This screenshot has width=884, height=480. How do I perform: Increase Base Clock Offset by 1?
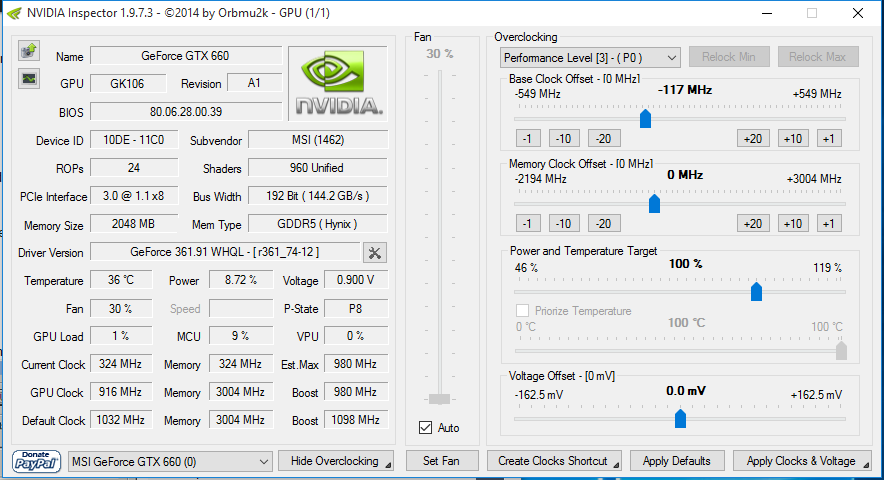[x=829, y=139]
